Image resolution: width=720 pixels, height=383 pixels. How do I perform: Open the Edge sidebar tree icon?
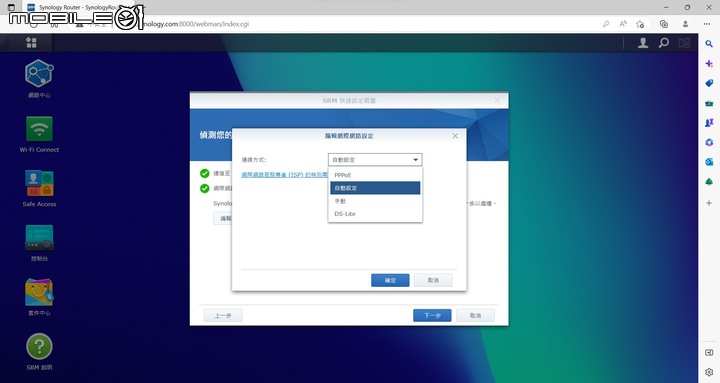coord(709,182)
